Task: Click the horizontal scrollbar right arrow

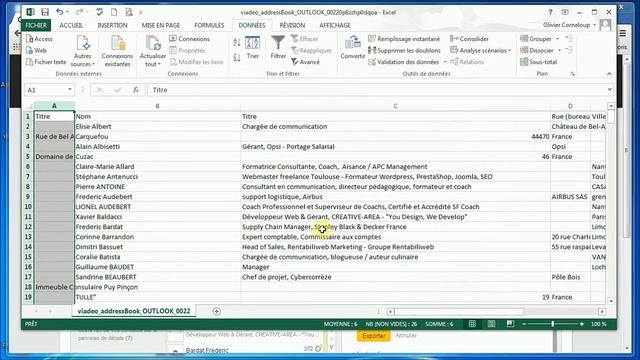Action: [602, 312]
